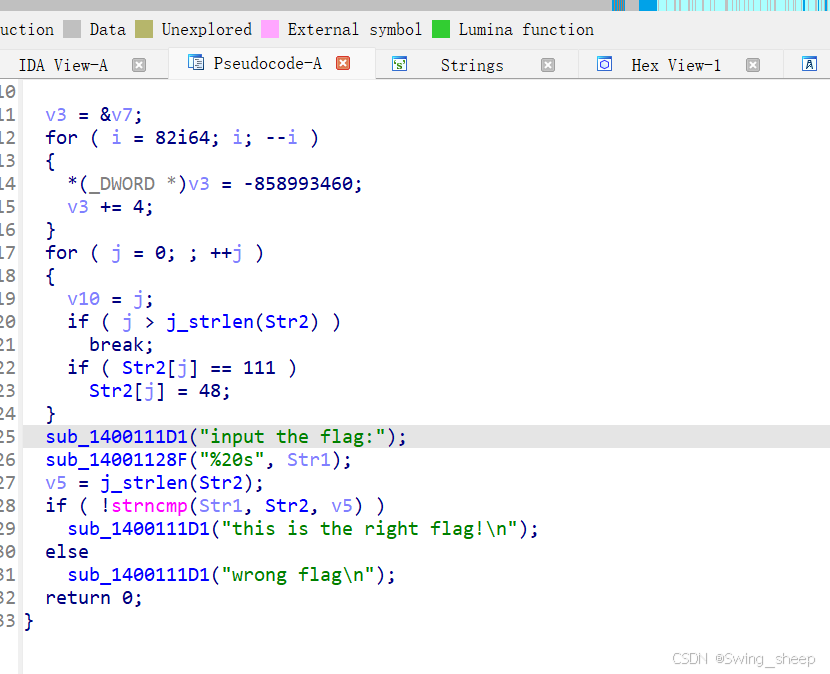Click sub_1400111D1 on the right flag line
This screenshot has height=674, width=830.
click(x=139, y=529)
